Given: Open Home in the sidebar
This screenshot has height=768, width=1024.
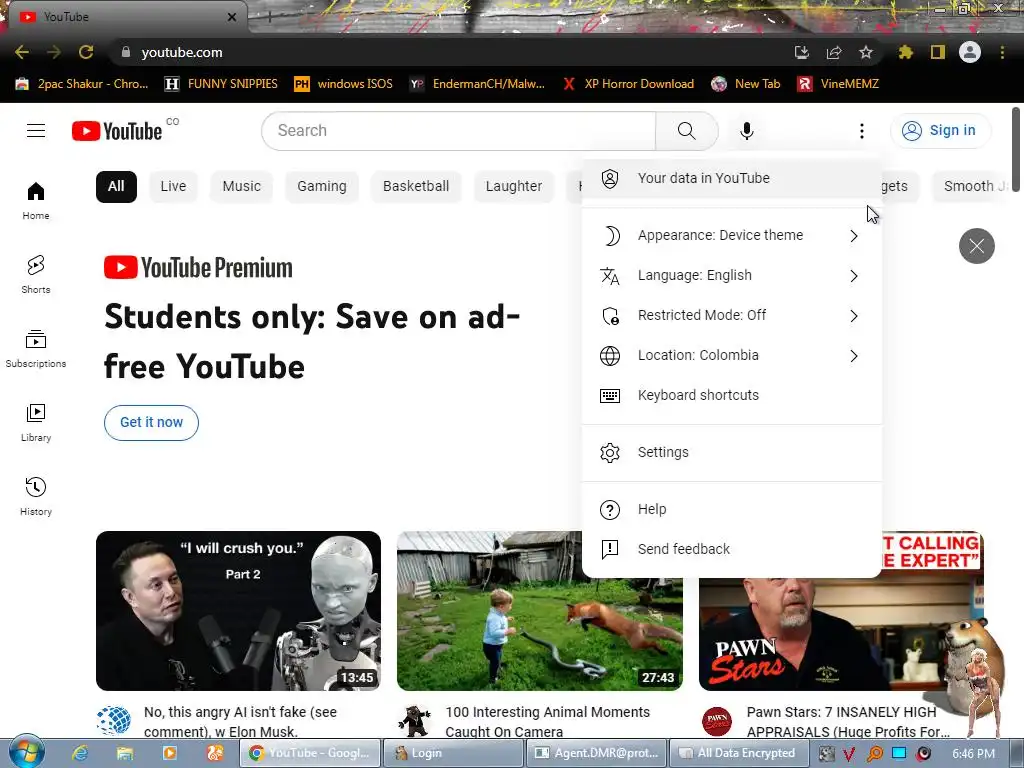Looking at the screenshot, I should pos(36,200).
